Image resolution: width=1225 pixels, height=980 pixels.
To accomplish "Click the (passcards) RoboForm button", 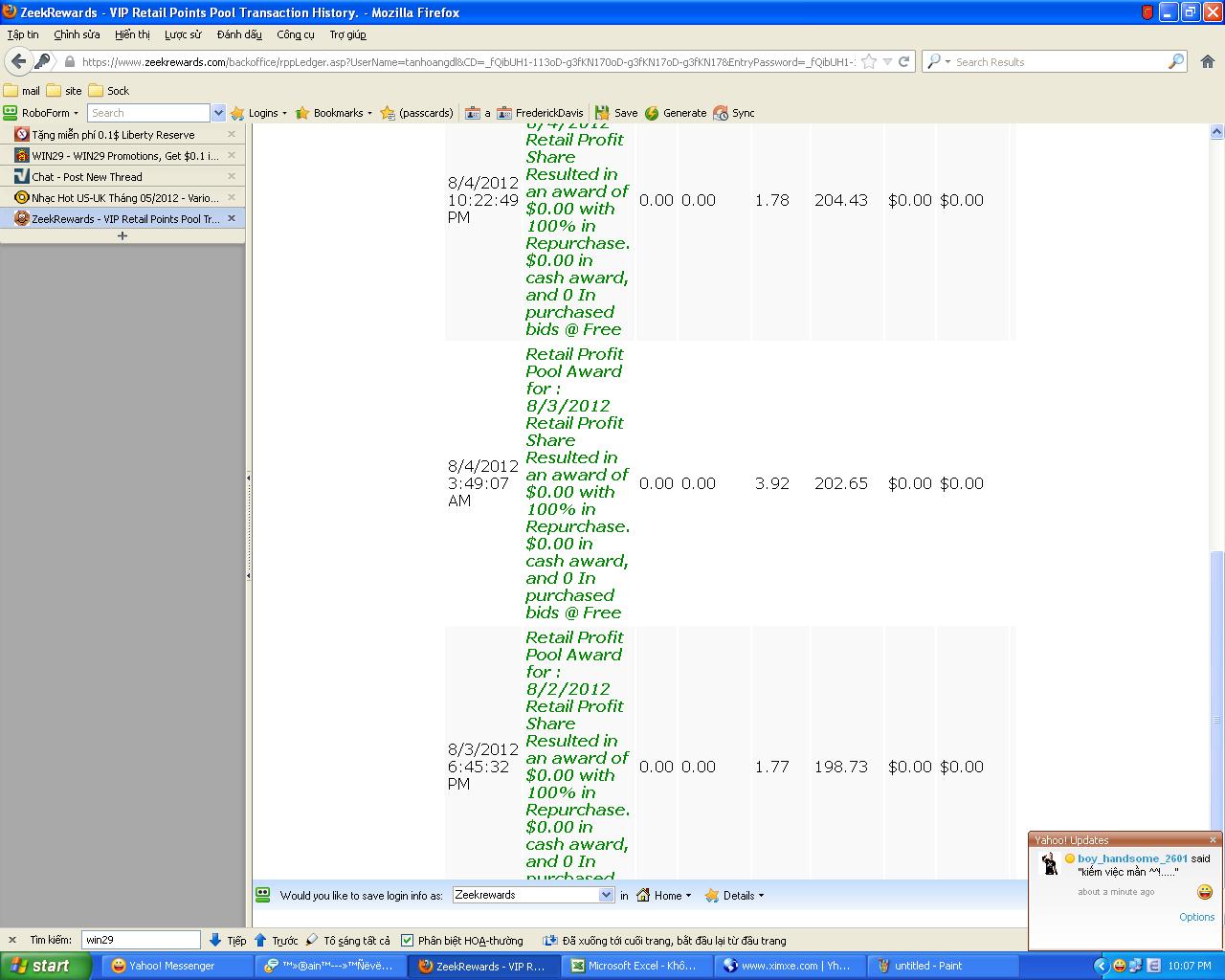I will (x=416, y=113).
